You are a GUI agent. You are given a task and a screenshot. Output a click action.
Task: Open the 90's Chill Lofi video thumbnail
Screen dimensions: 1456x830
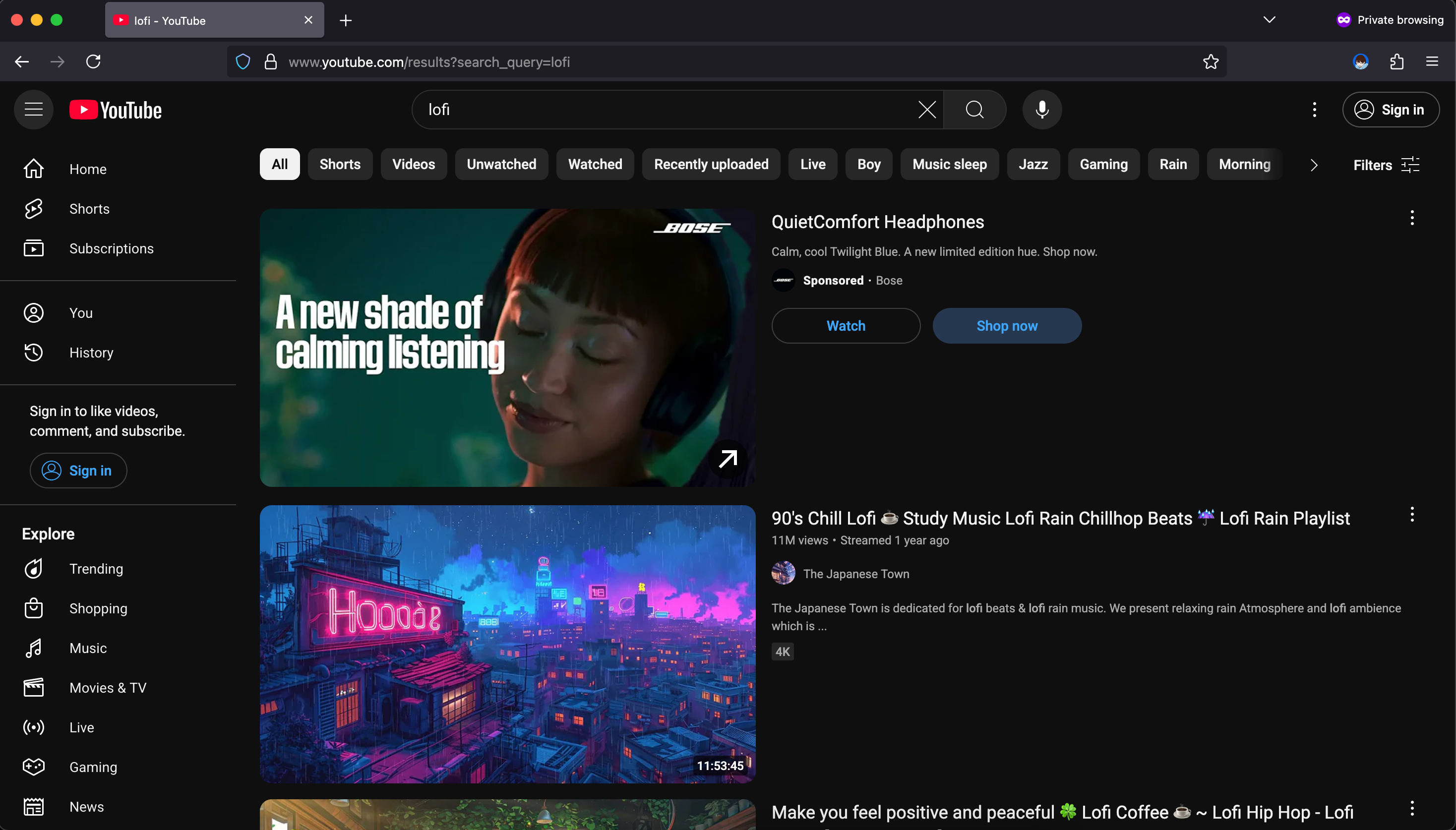[507, 644]
